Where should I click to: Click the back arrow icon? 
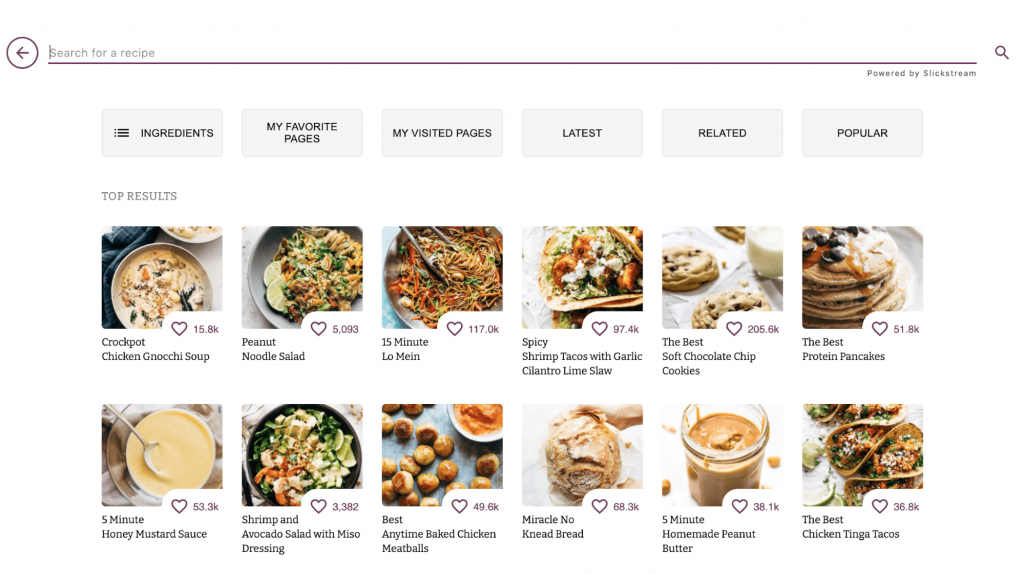[22, 53]
